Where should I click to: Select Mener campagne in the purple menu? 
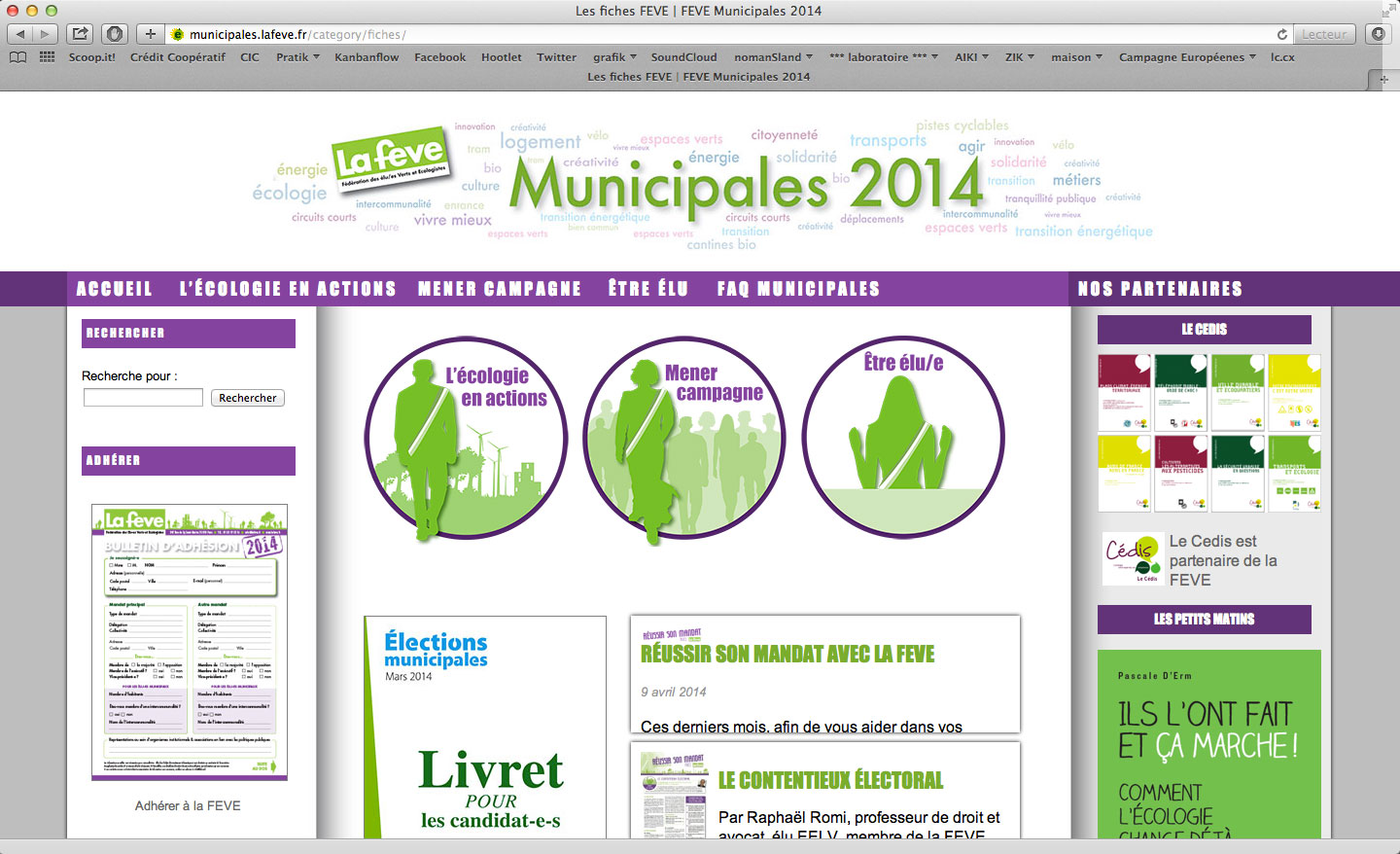coord(500,289)
